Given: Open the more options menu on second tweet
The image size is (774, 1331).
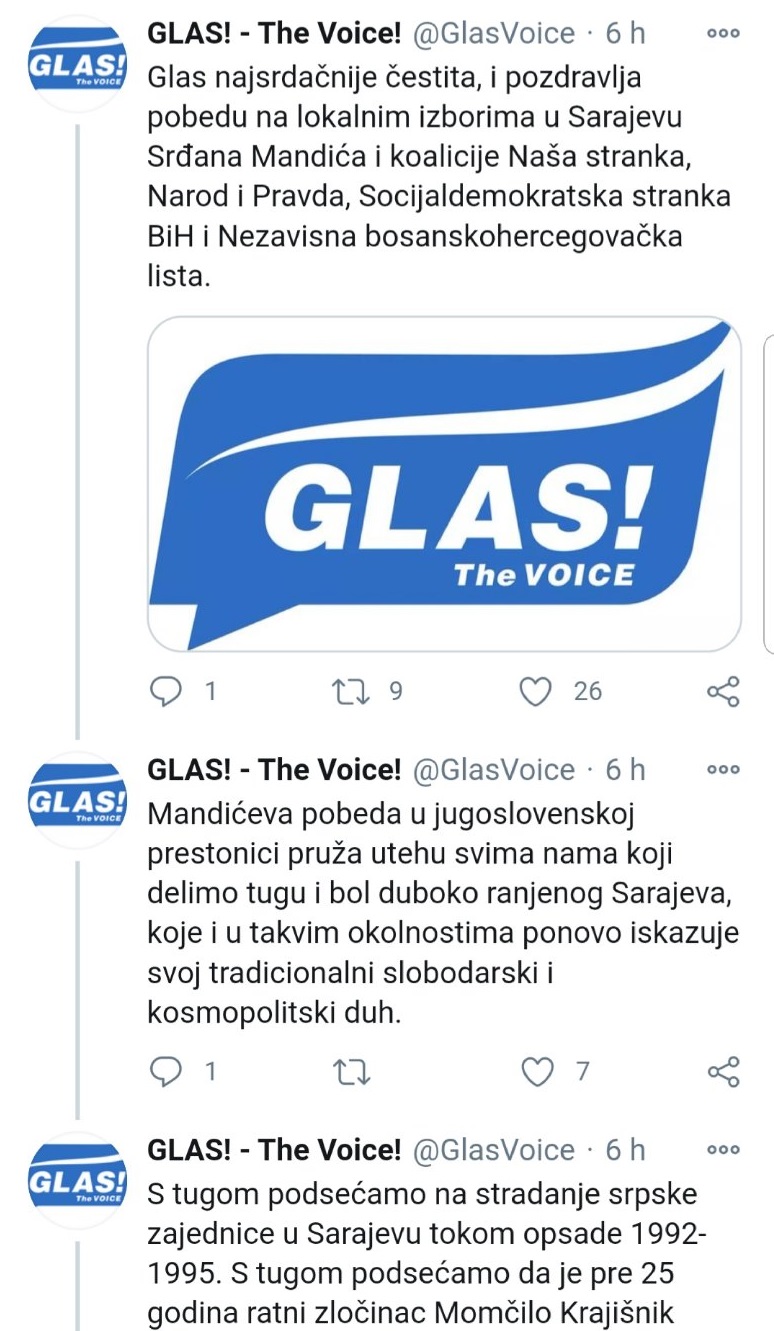Looking at the screenshot, I should [722, 769].
